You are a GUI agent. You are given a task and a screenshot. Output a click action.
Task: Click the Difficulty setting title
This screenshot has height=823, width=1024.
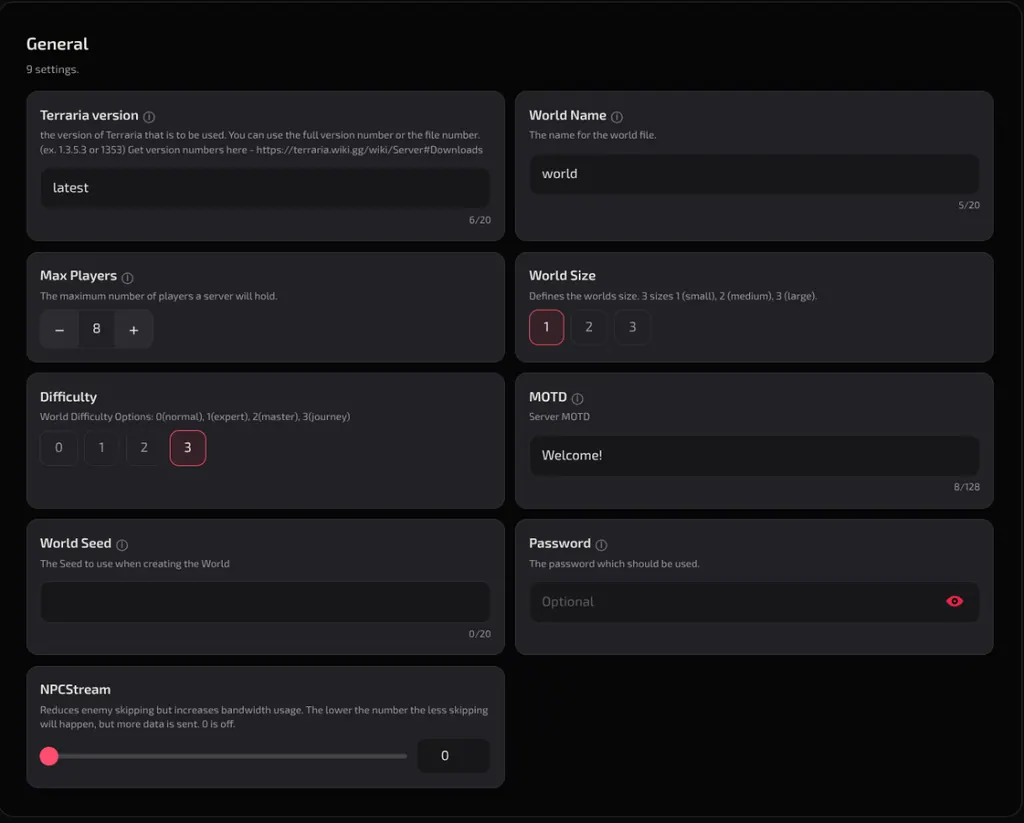click(x=68, y=397)
